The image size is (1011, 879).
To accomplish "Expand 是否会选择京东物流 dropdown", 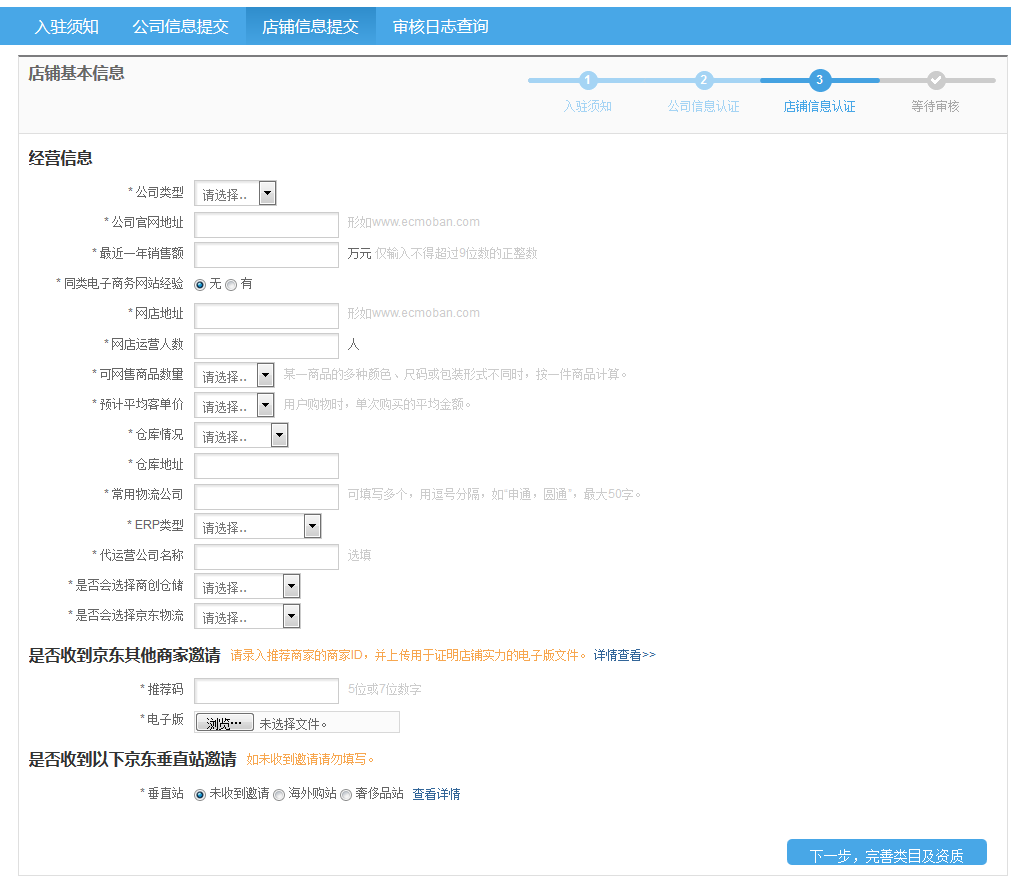I will coord(247,617).
